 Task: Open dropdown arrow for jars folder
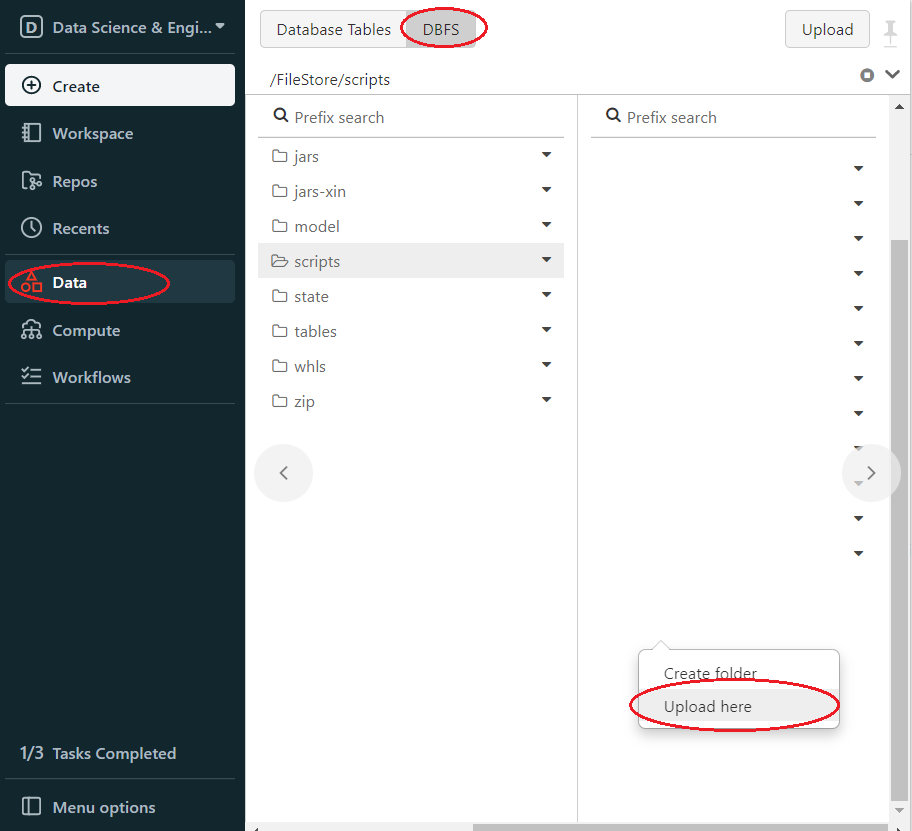[x=546, y=155]
